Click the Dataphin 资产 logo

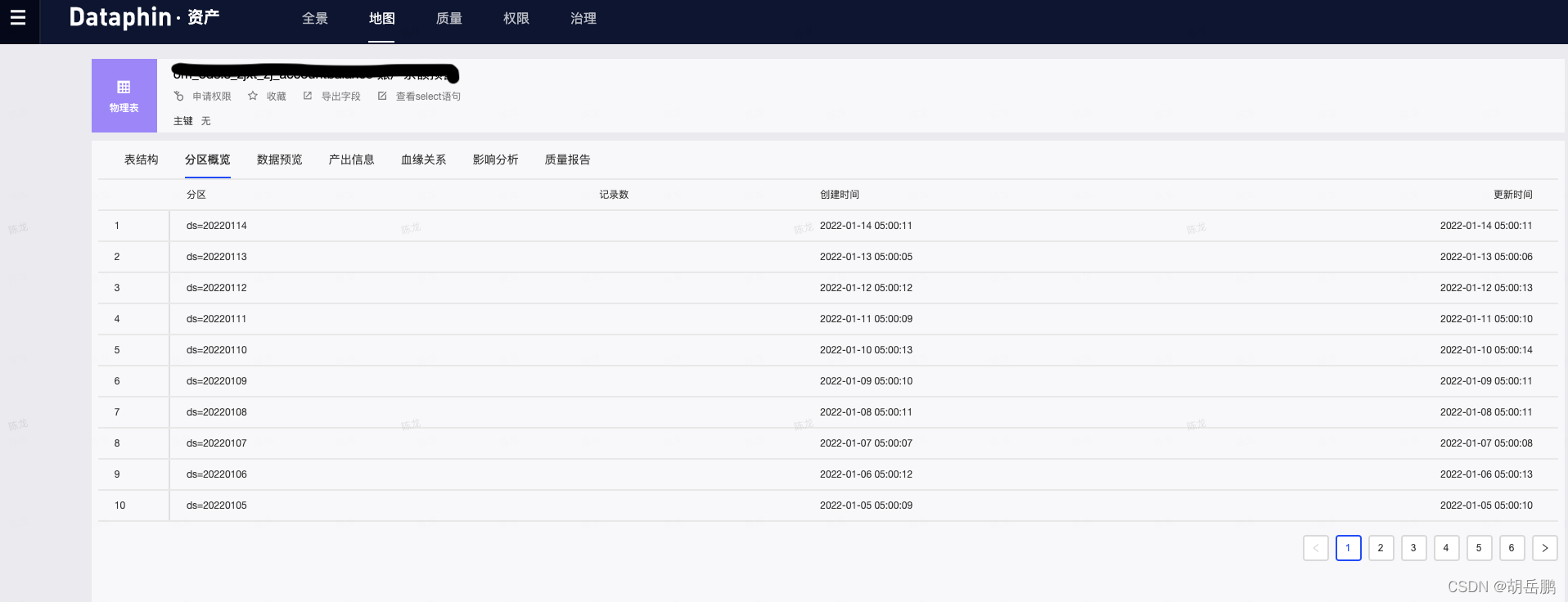click(x=144, y=17)
